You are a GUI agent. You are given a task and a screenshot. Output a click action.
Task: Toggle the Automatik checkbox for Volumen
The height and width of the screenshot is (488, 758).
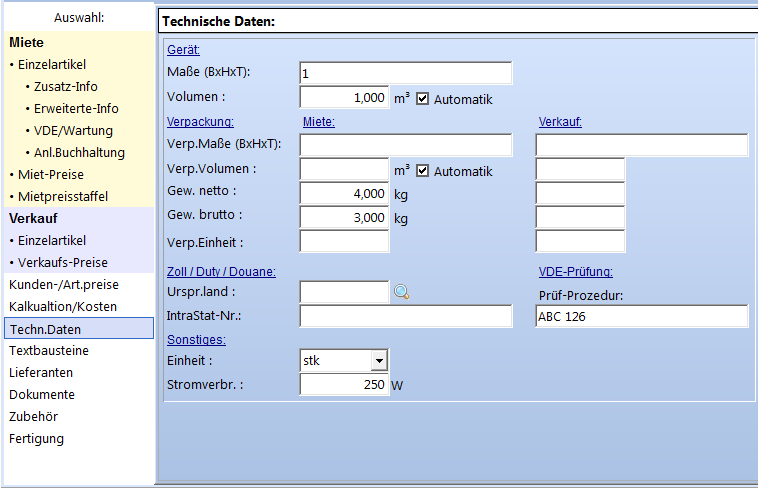point(423,99)
